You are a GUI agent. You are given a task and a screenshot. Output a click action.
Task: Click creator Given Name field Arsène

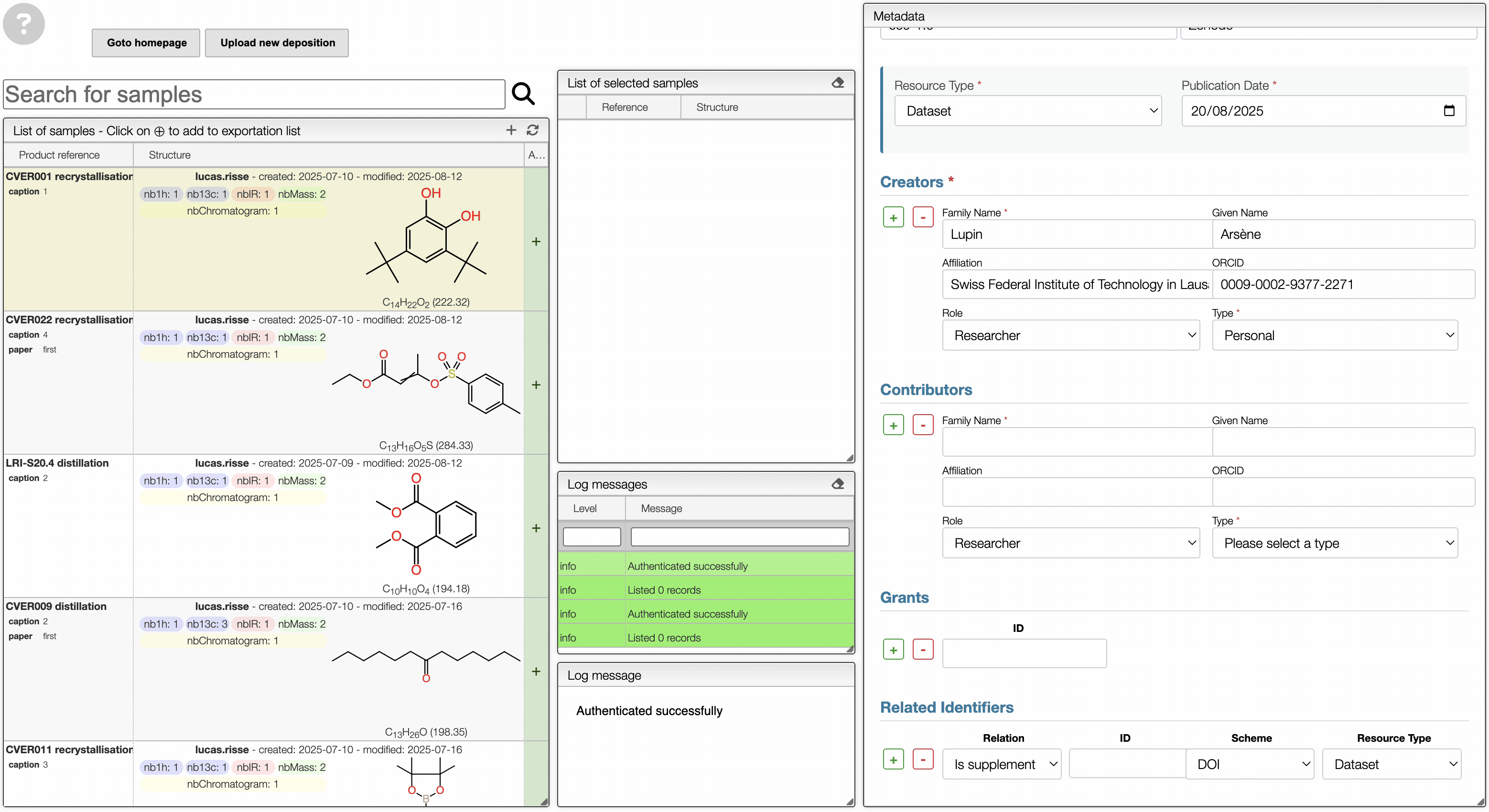(x=1343, y=234)
